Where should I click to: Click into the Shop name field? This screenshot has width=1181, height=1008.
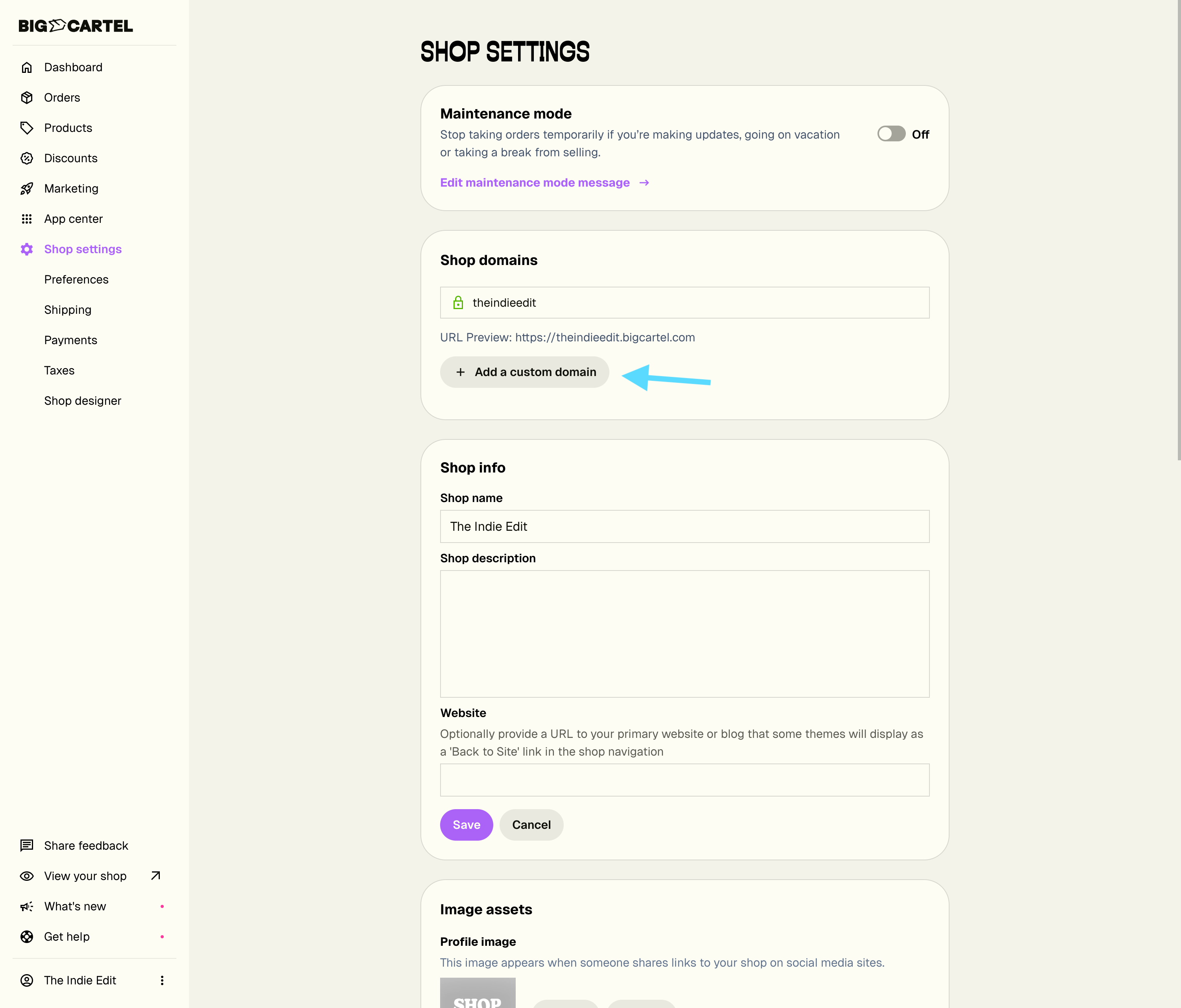pos(684,526)
